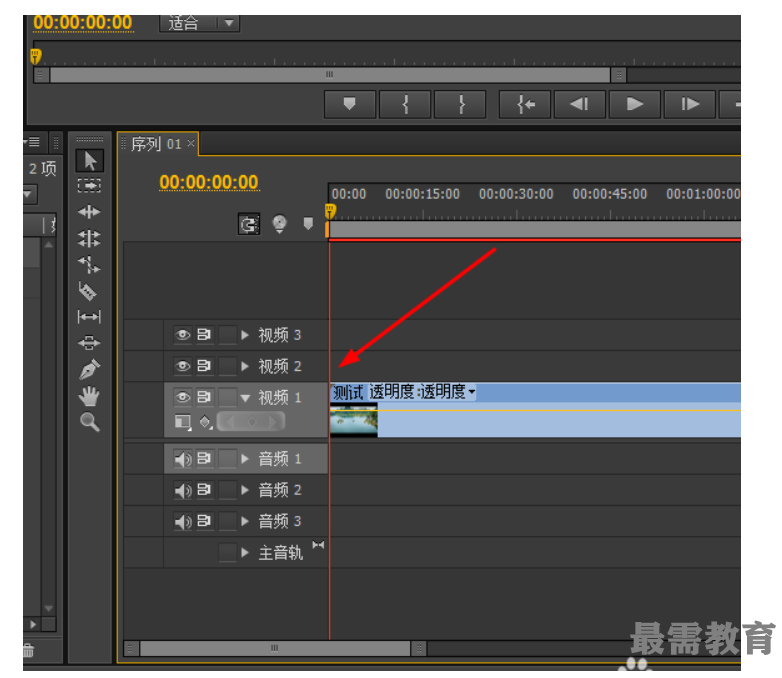Click the timeline playhead marker
The width and height of the screenshot is (782, 678).
[x=330, y=212]
